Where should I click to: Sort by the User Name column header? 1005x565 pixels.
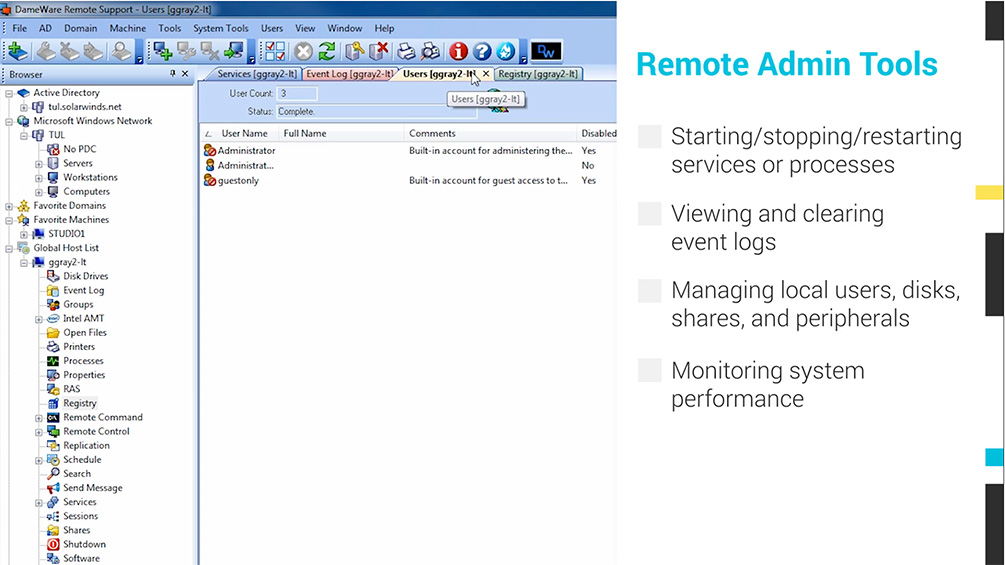tap(244, 133)
